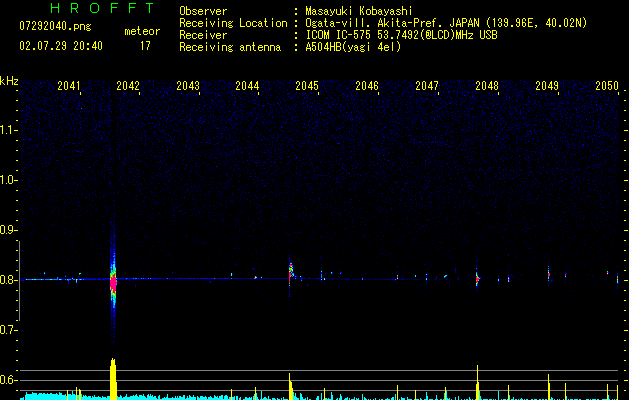This screenshot has height=400, width=629.
Task: Click the 2046 time axis marker
Action: coord(367,86)
